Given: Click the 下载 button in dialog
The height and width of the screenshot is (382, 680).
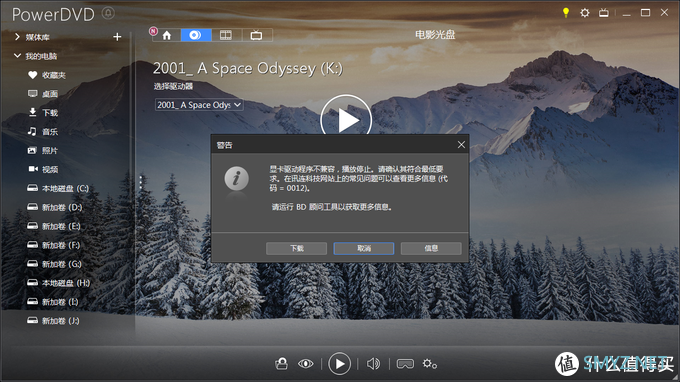Looking at the screenshot, I should (x=297, y=248).
